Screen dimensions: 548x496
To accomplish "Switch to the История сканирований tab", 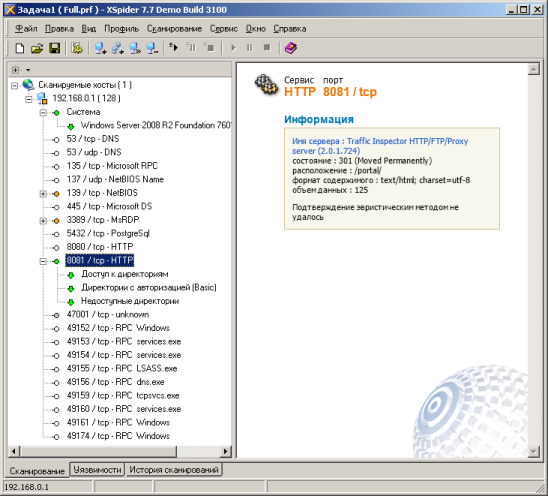I will click(x=174, y=470).
